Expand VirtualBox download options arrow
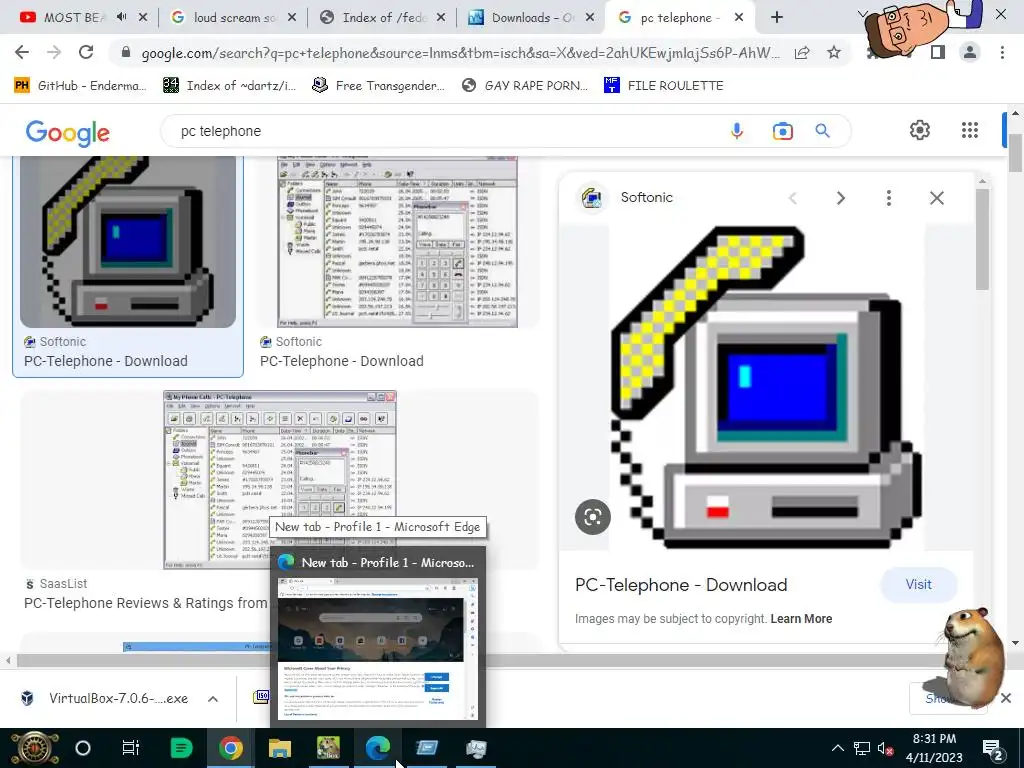Image resolution: width=1024 pixels, height=768 pixels. 213,699
